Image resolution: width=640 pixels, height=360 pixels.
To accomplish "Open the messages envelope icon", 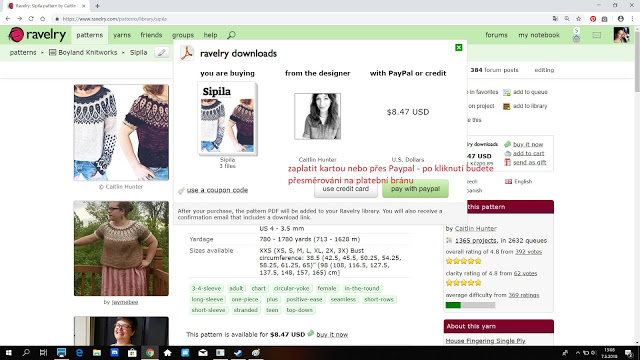I will tap(596, 36).
